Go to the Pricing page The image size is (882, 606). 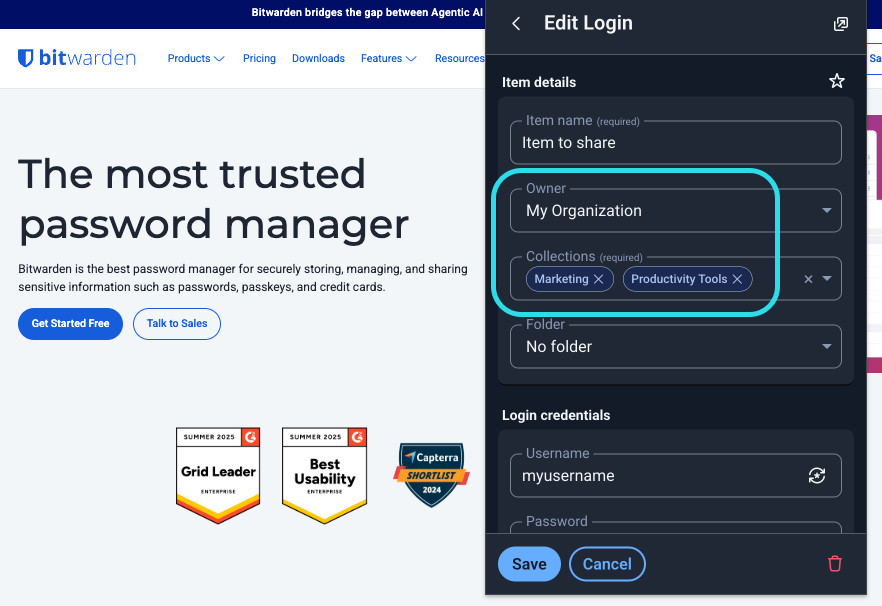click(x=259, y=59)
